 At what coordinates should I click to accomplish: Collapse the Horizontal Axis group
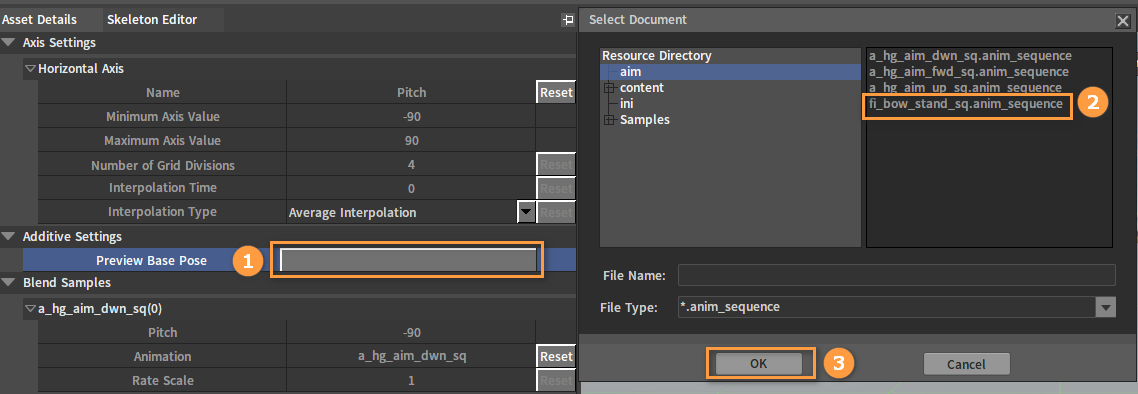point(30,69)
